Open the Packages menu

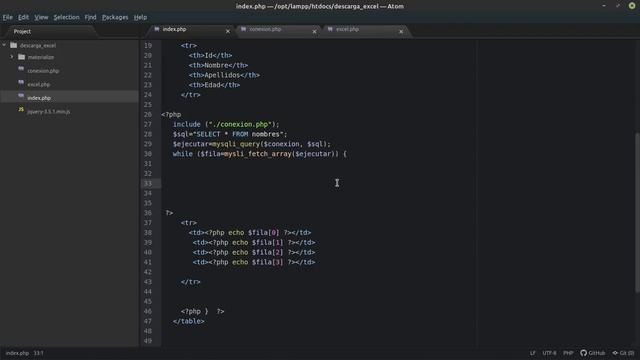click(x=115, y=17)
